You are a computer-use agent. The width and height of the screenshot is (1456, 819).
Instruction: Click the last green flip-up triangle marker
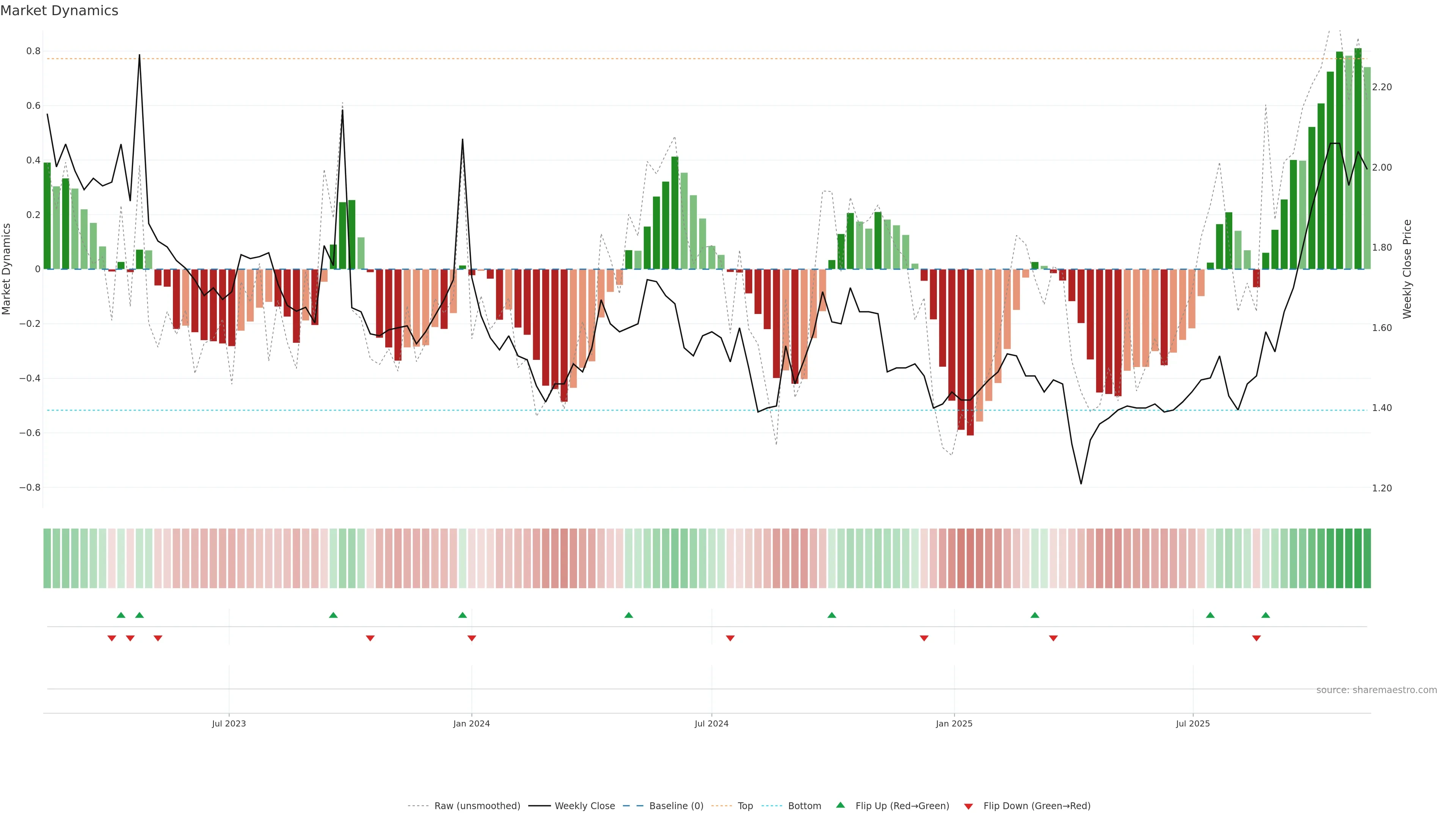(1266, 615)
